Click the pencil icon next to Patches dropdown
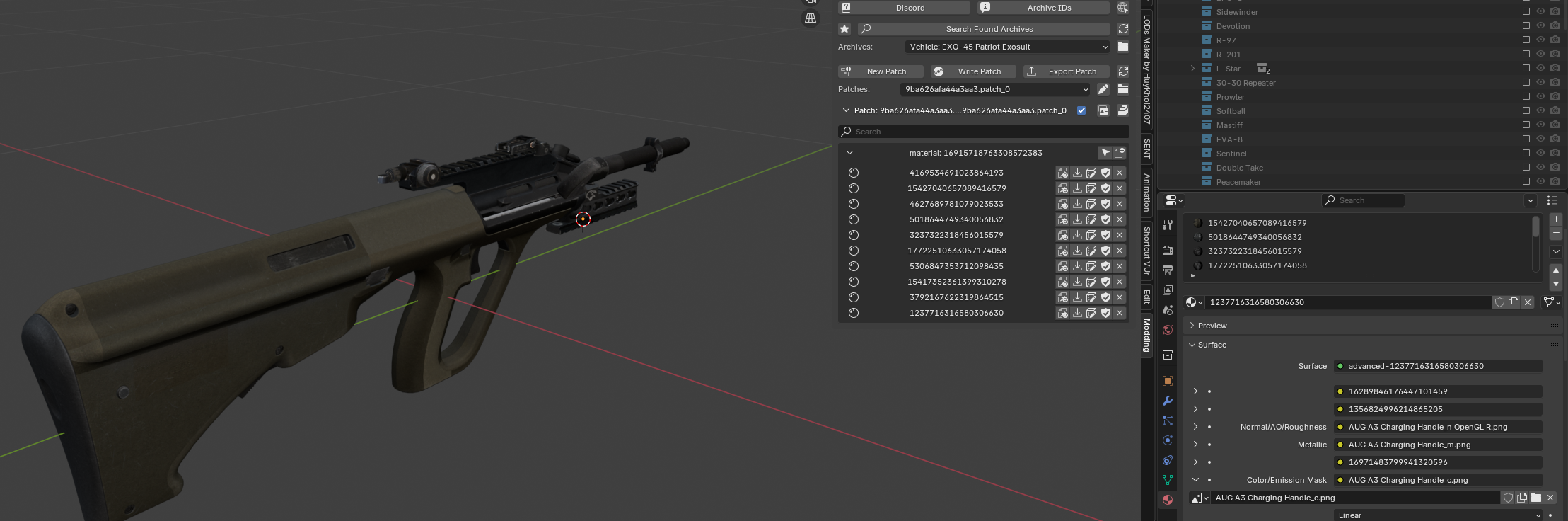This screenshot has height=521, width=1568. point(1103,89)
